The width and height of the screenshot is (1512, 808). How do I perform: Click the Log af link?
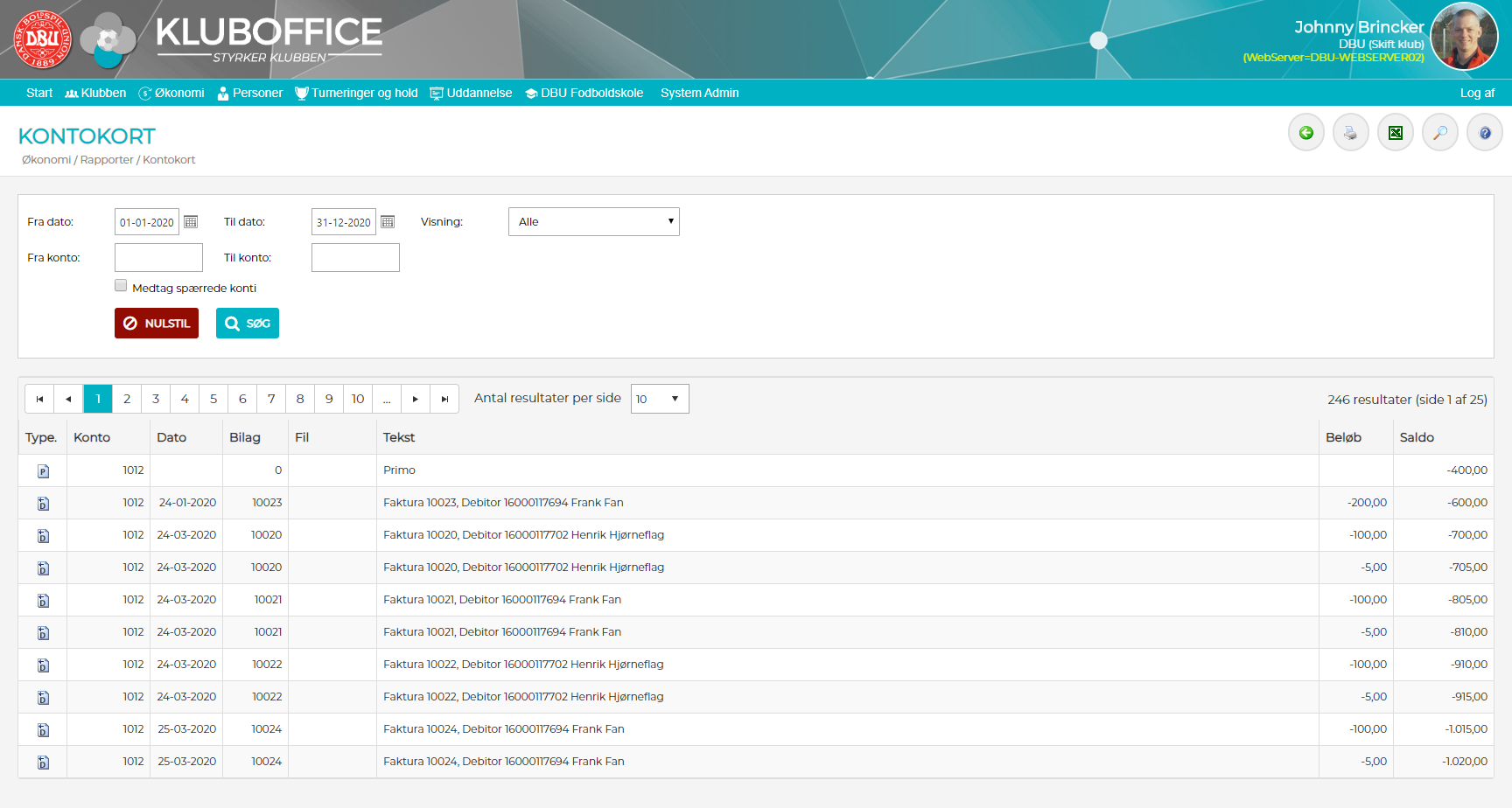click(x=1476, y=93)
